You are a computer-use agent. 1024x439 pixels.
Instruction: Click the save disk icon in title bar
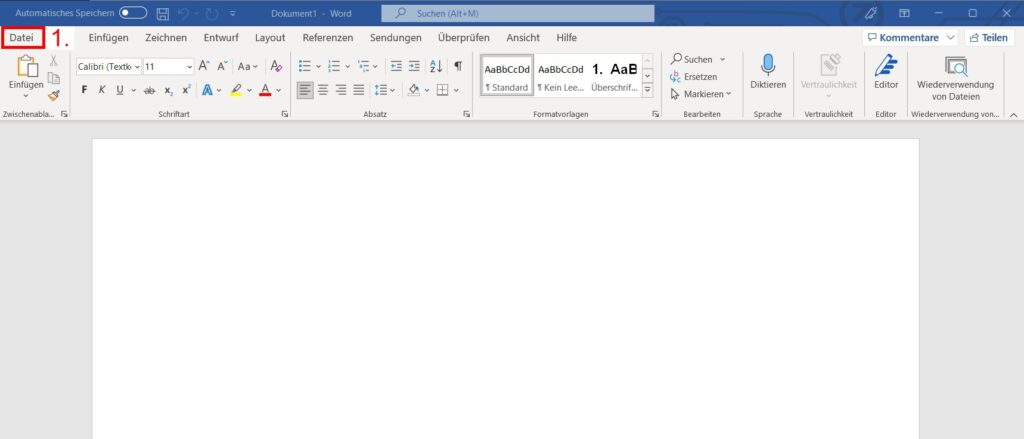[x=163, y=13]
